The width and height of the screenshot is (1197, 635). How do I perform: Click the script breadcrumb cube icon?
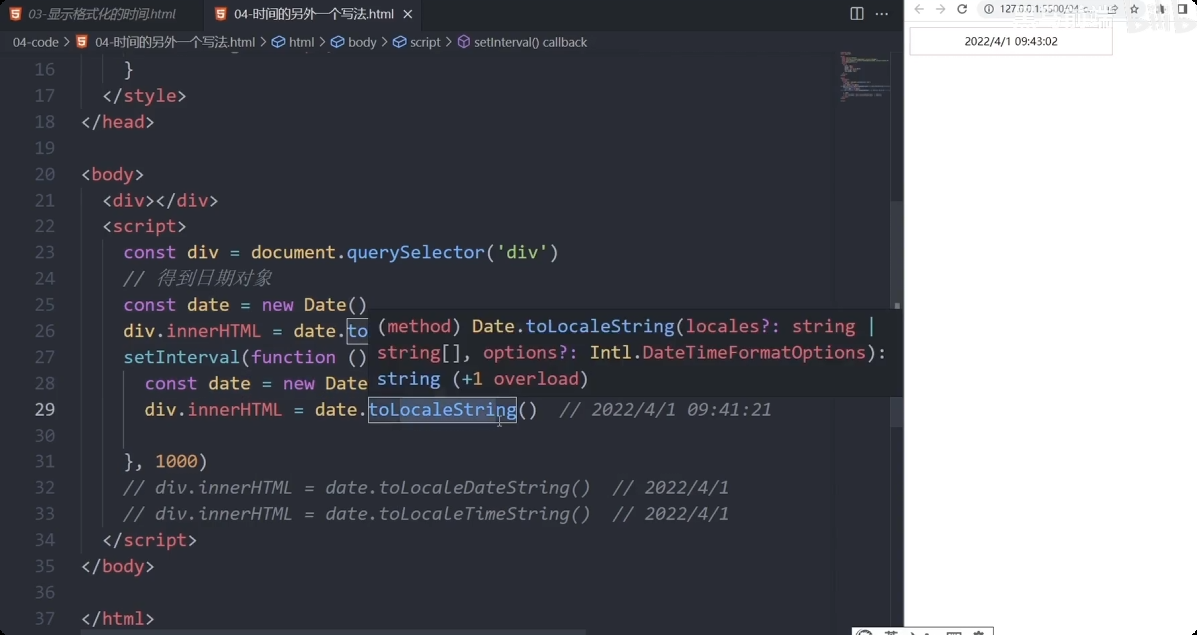click(399, 42)
